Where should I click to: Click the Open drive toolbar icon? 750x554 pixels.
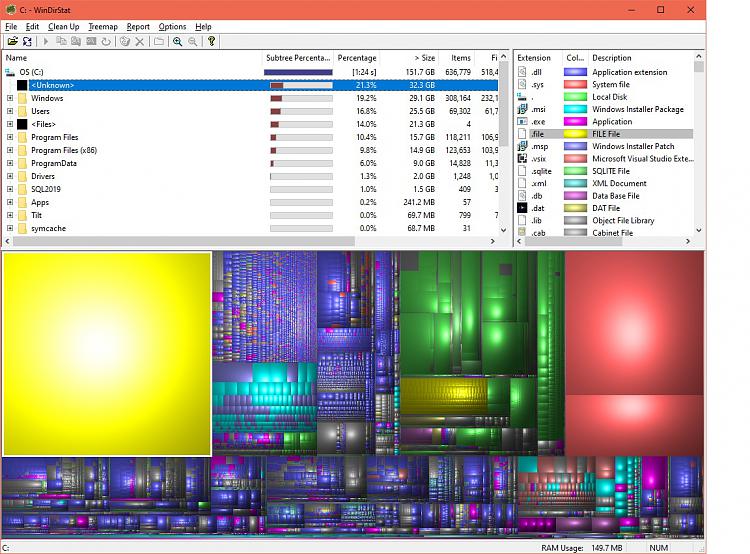[x=13, y=42]
